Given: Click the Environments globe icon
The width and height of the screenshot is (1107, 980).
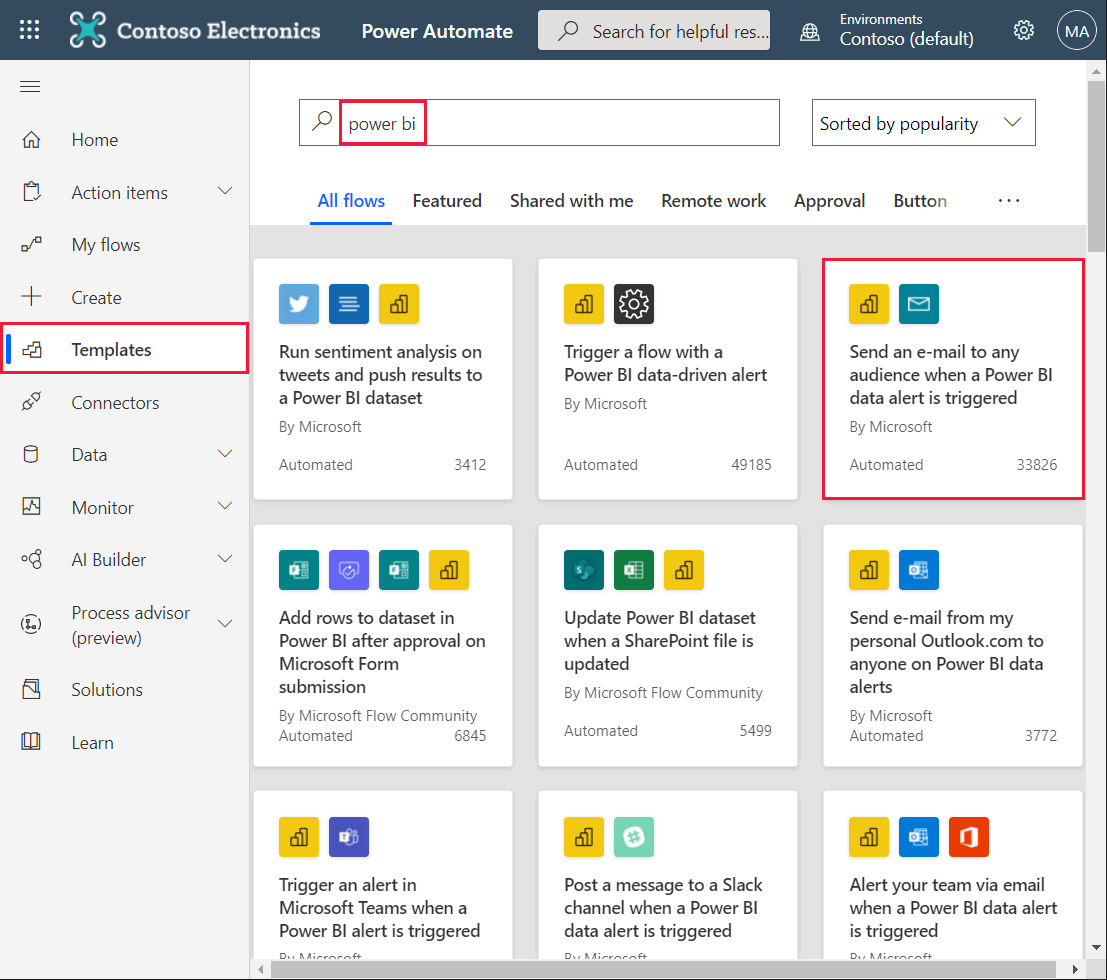Looking at the screenshot, I should [809, 30].
